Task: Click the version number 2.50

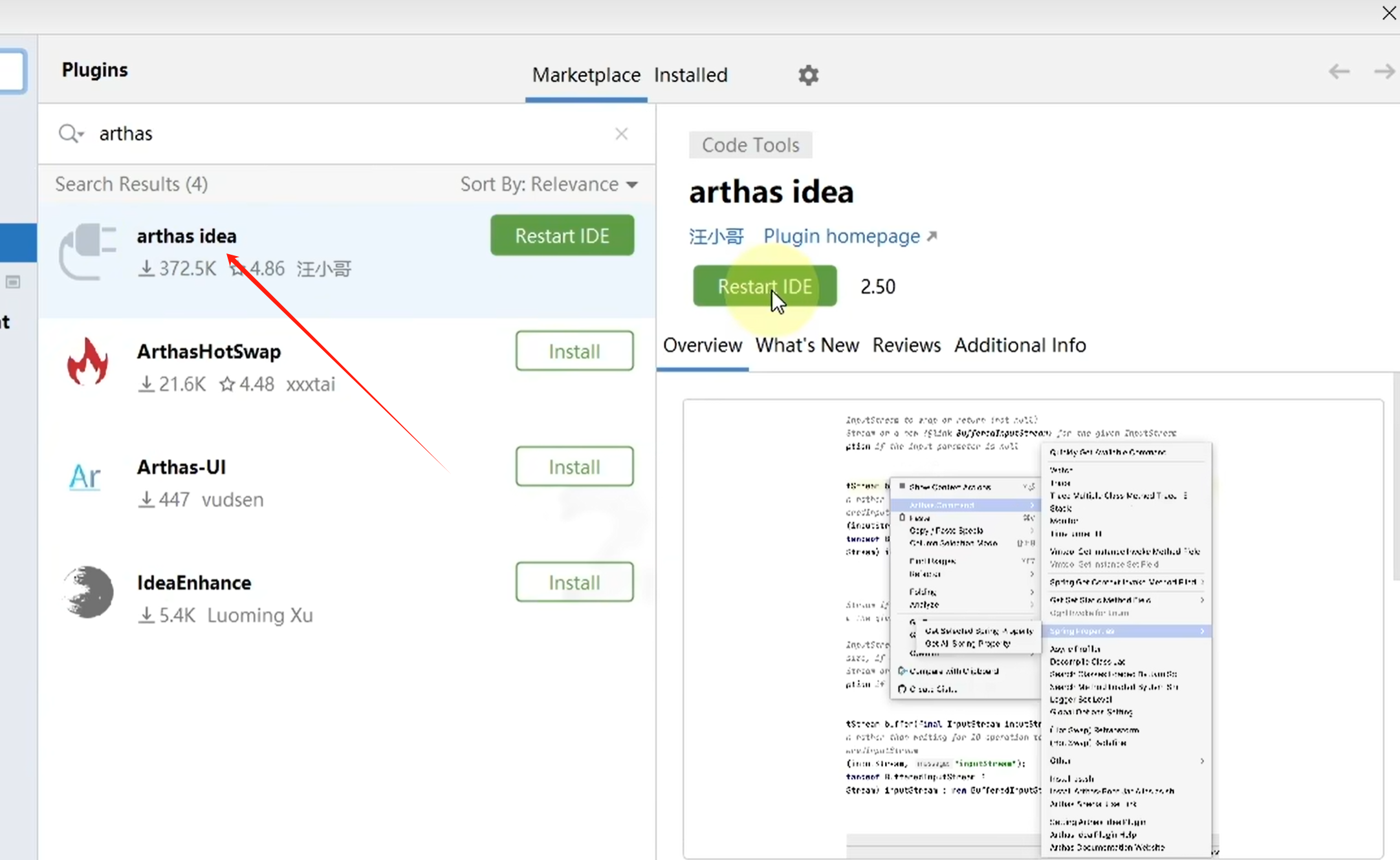Action: click(x=877, y=286)
